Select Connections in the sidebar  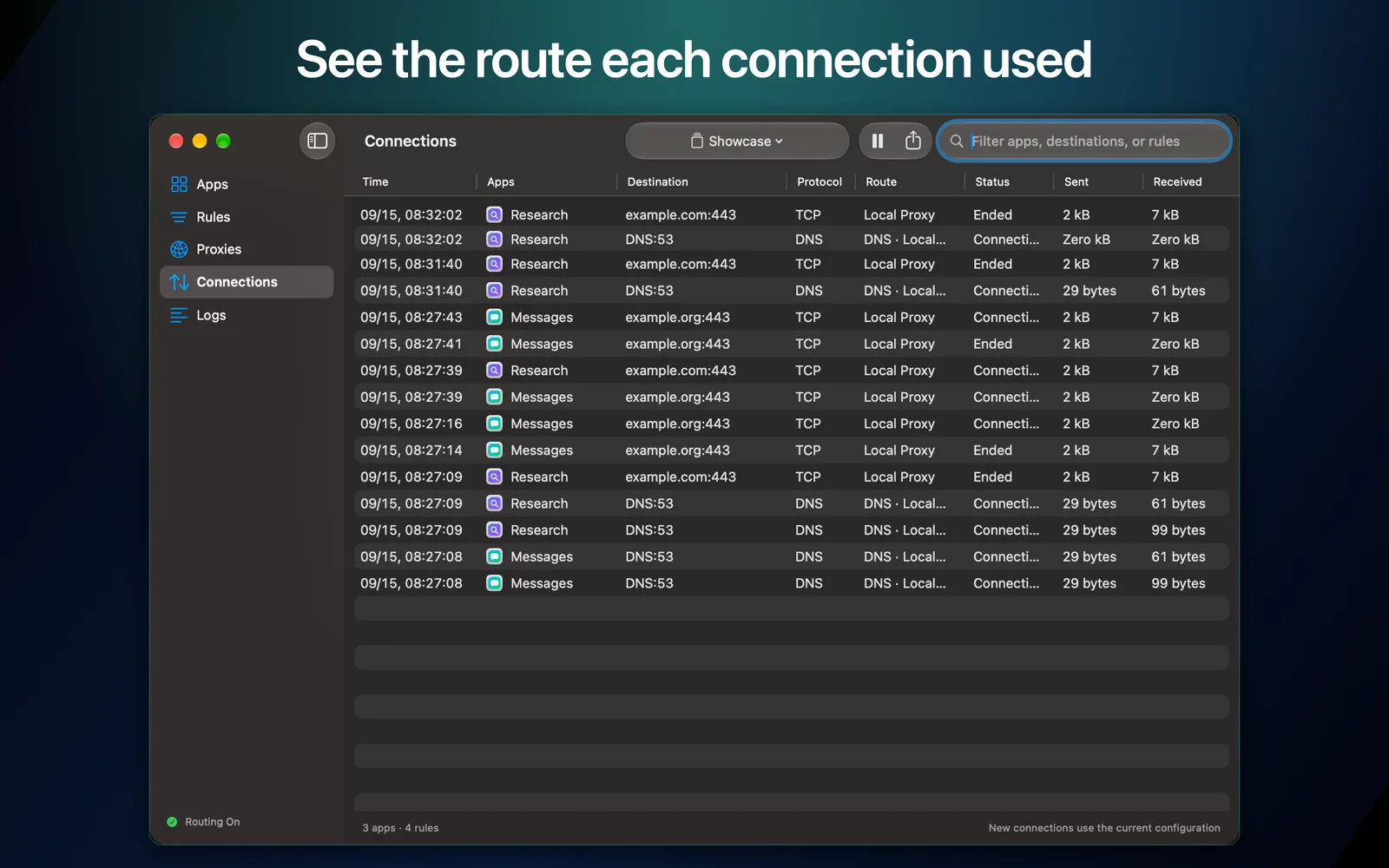(247, 282)
